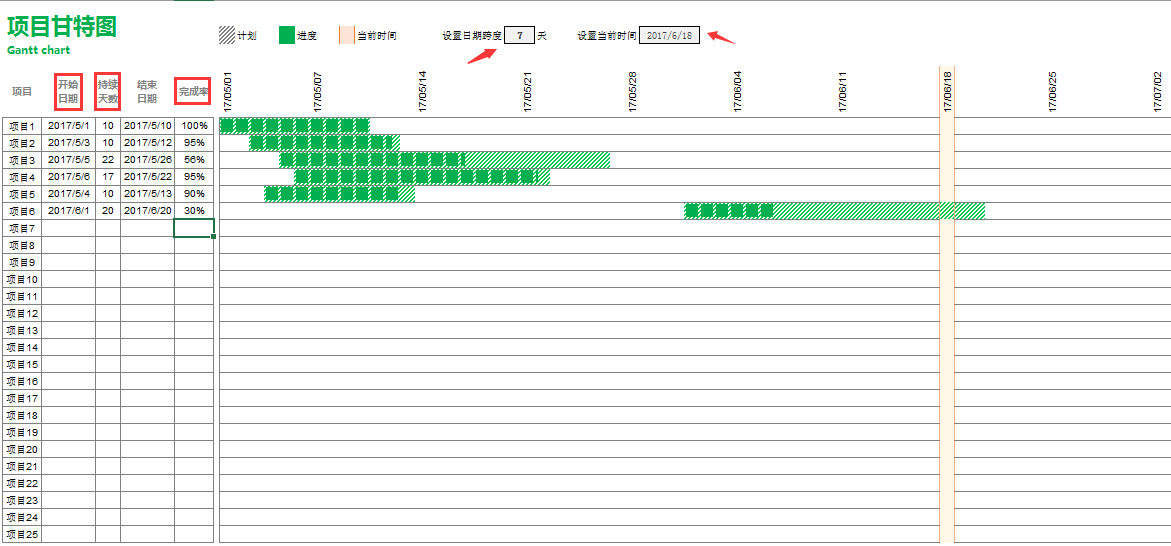The height and width of the screenshot is (546, 1171).
Task: Select the 设置当前时间 box showing 2017/6/18
Action: click(x=669, y=35)
